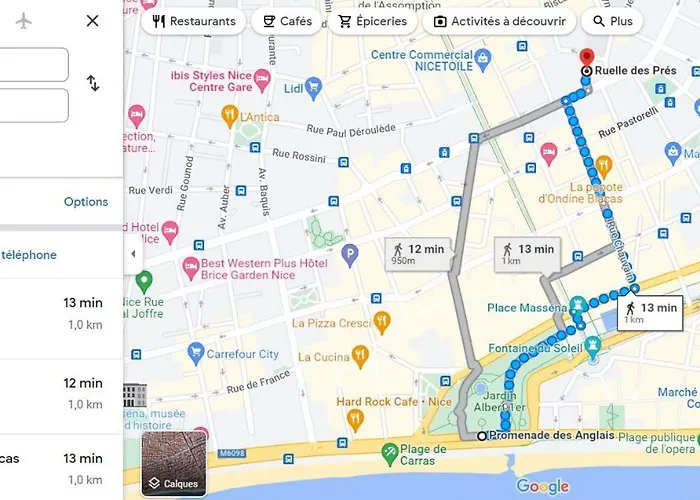Screen dimensions: 700x500
Task: Select the flight travel mode icon
Action: (23, 21)
